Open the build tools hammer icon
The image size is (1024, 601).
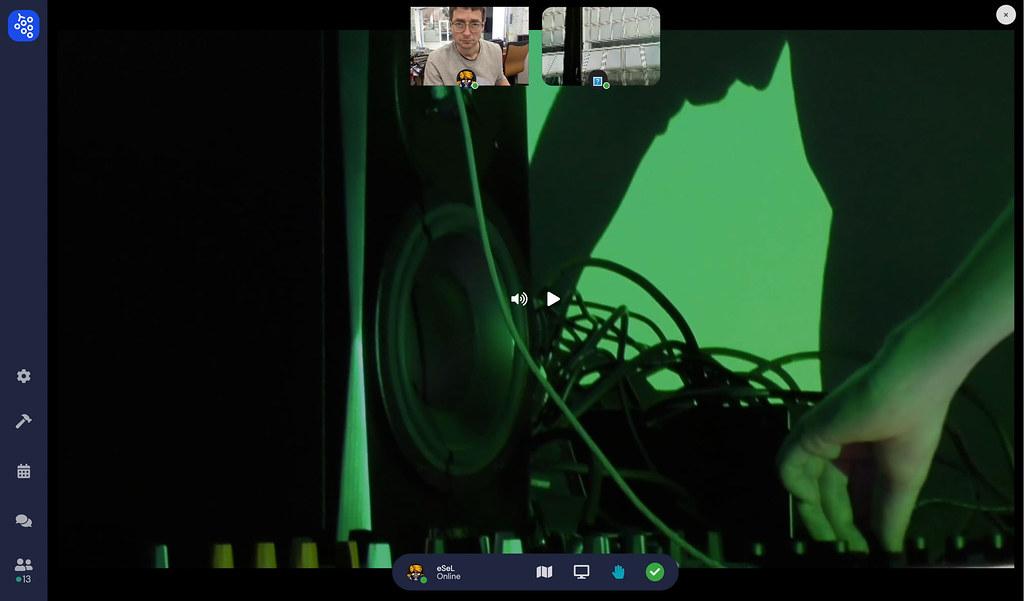(x=24, y=421)
